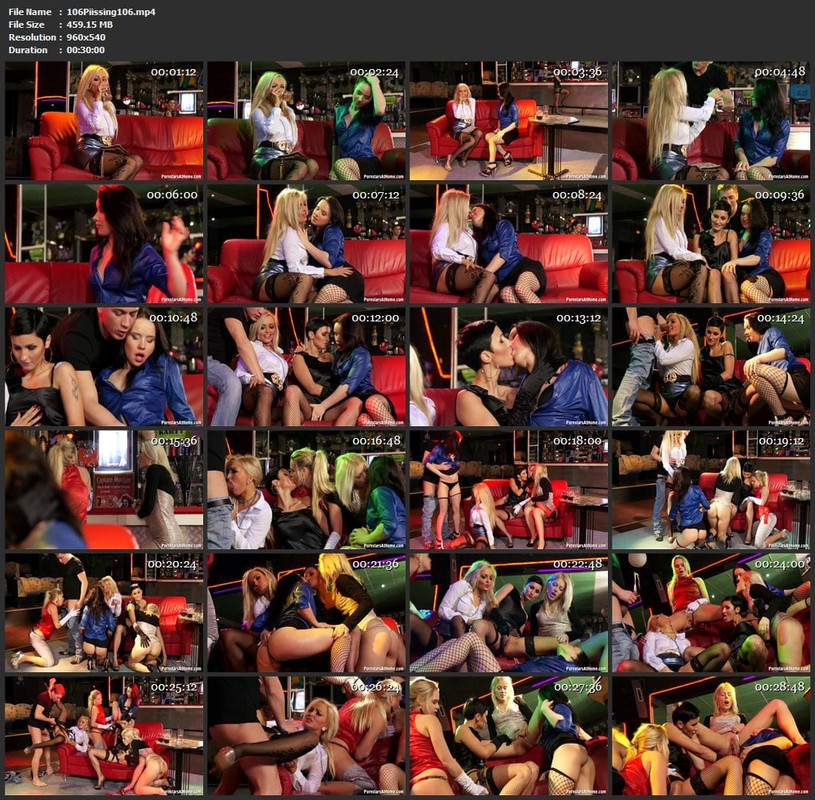Select the preview frame at 00:15:36

(x=104, y=490)
